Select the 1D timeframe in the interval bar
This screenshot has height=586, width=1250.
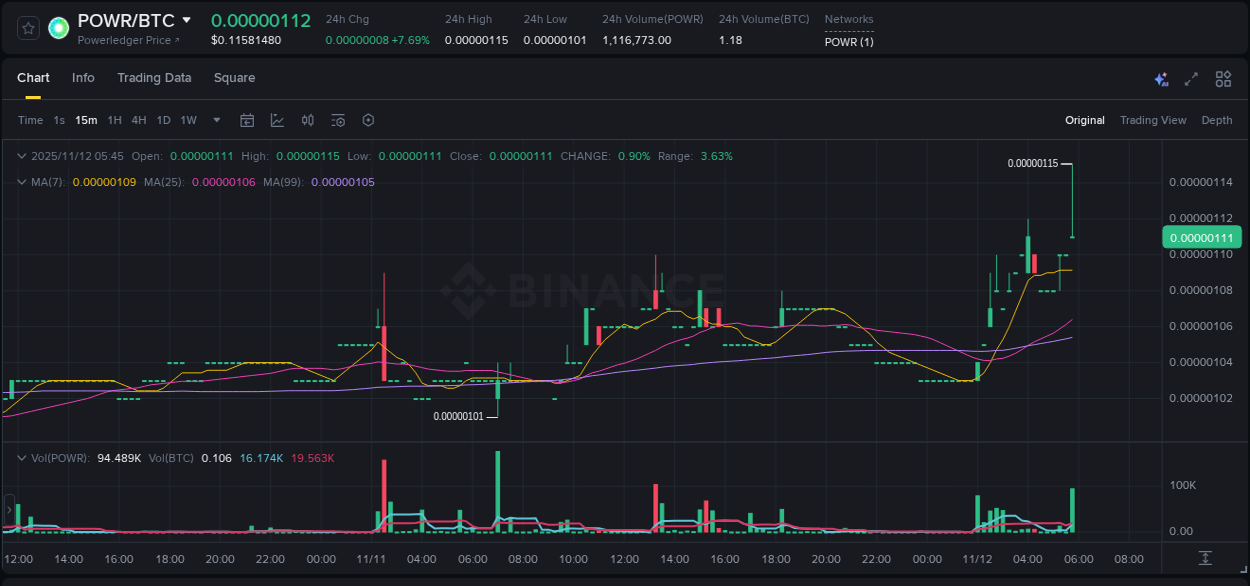[x=163, y=120]
